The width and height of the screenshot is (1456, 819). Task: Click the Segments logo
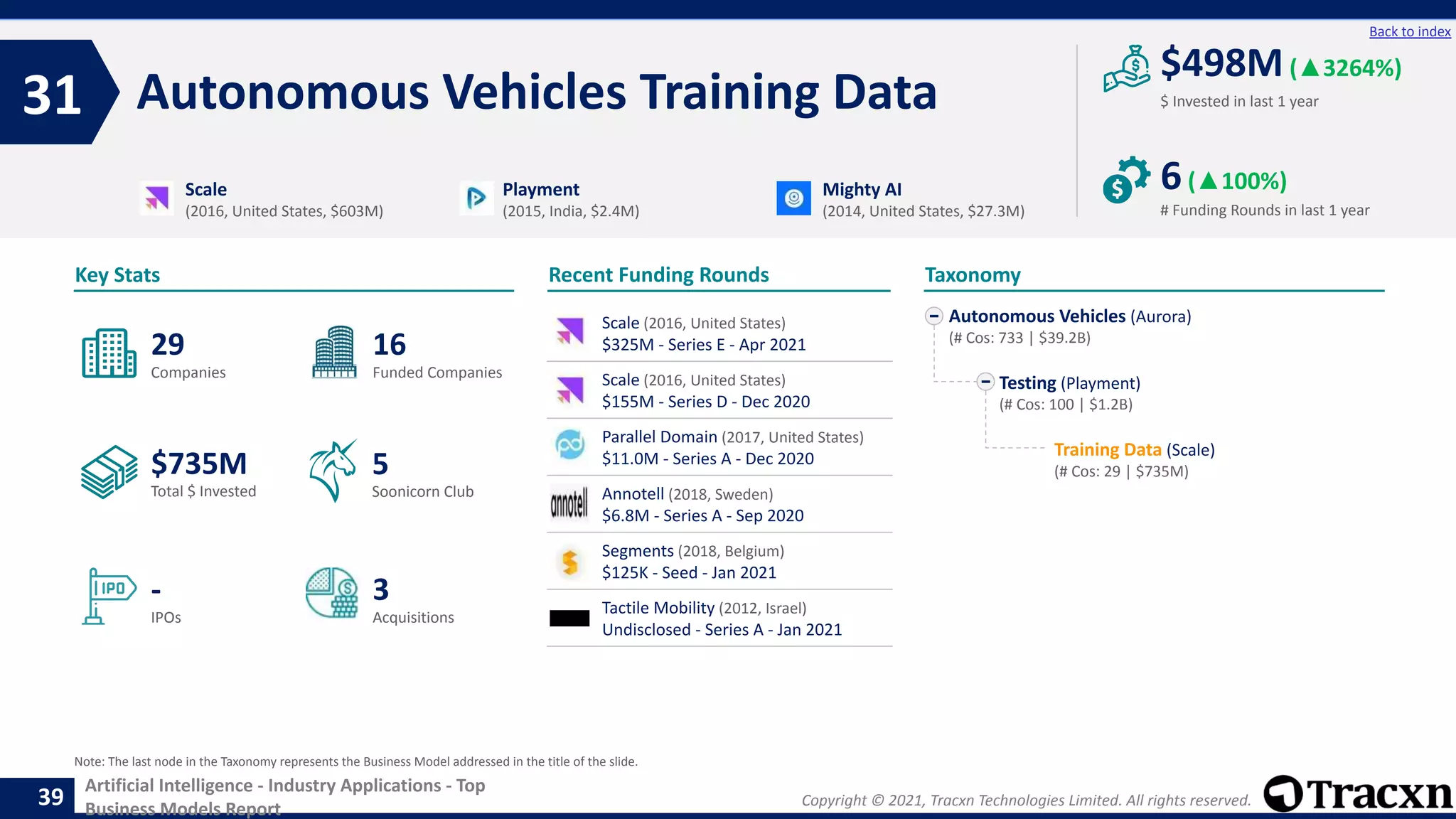point(569,562)
